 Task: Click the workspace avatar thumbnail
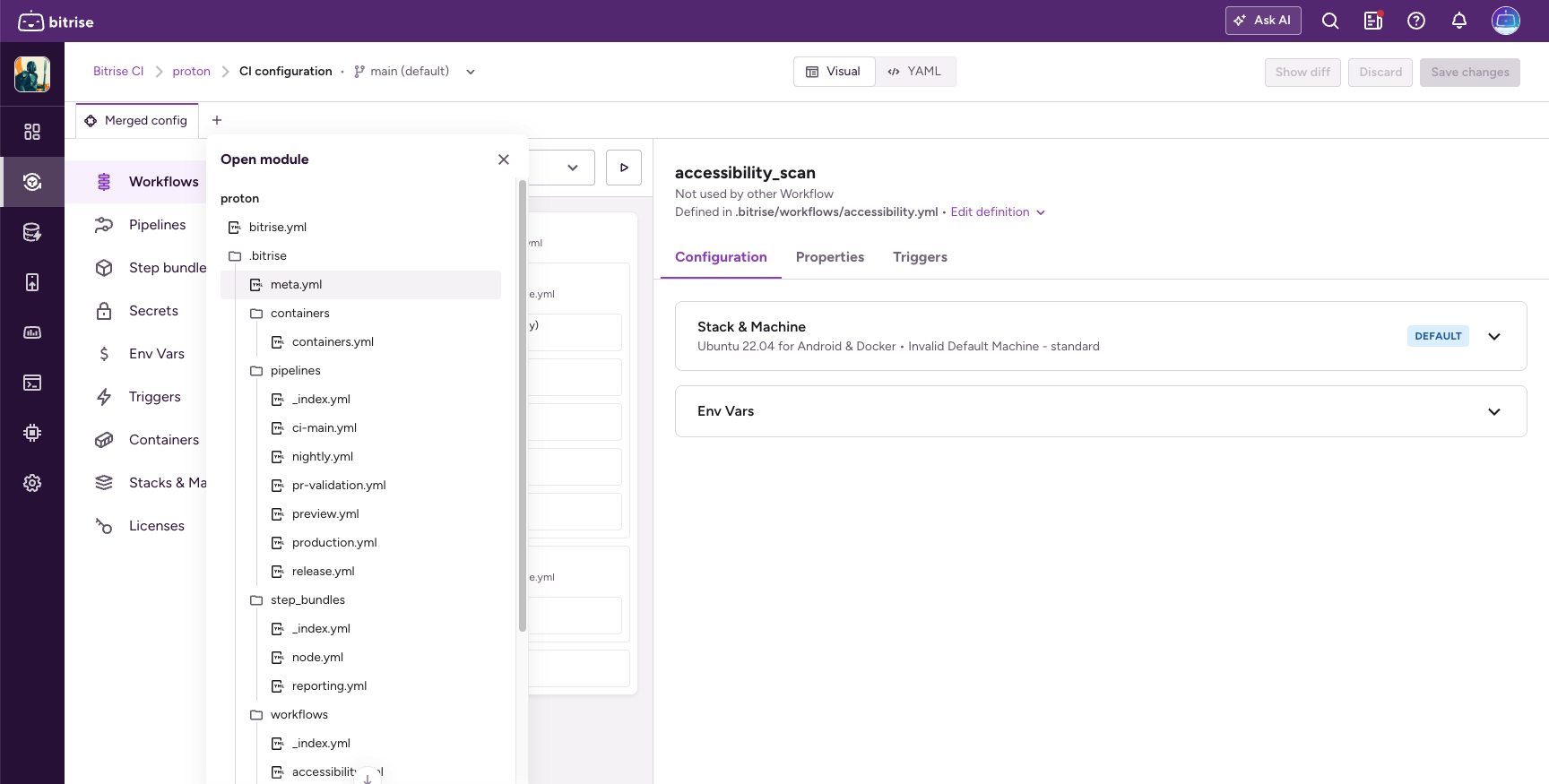point(32,74)
